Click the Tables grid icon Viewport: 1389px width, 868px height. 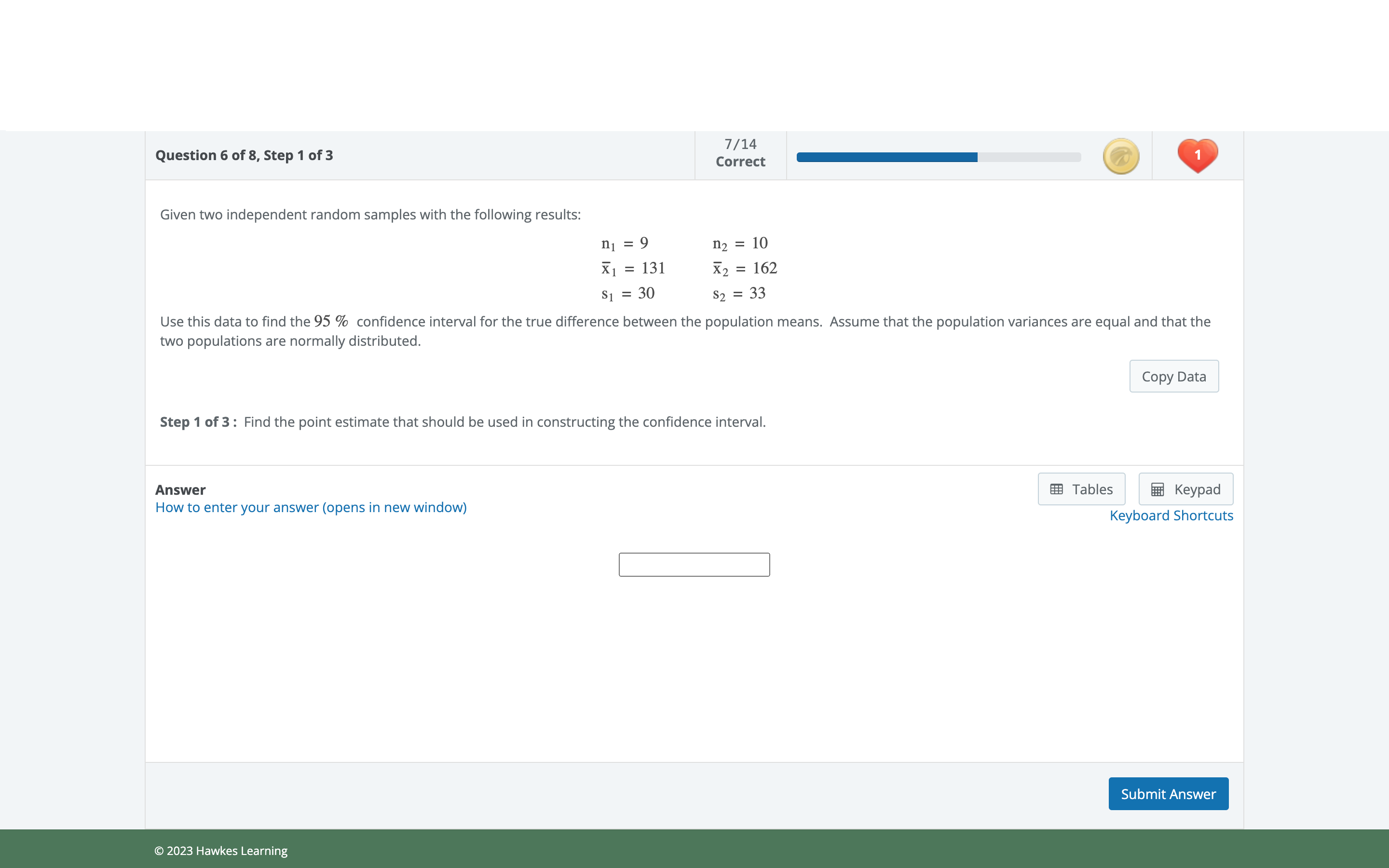pos(1056,489)
